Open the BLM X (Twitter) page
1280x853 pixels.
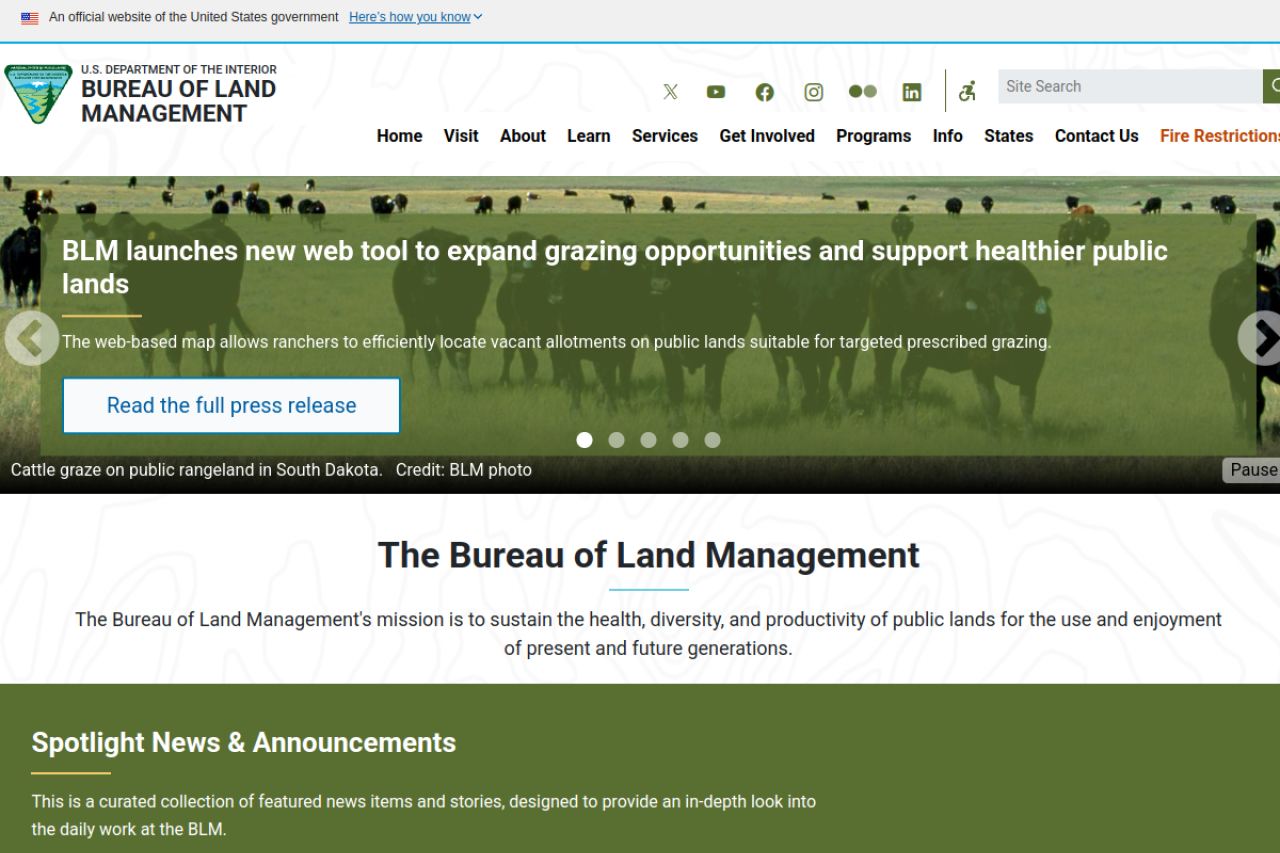[x=670, y=92]
